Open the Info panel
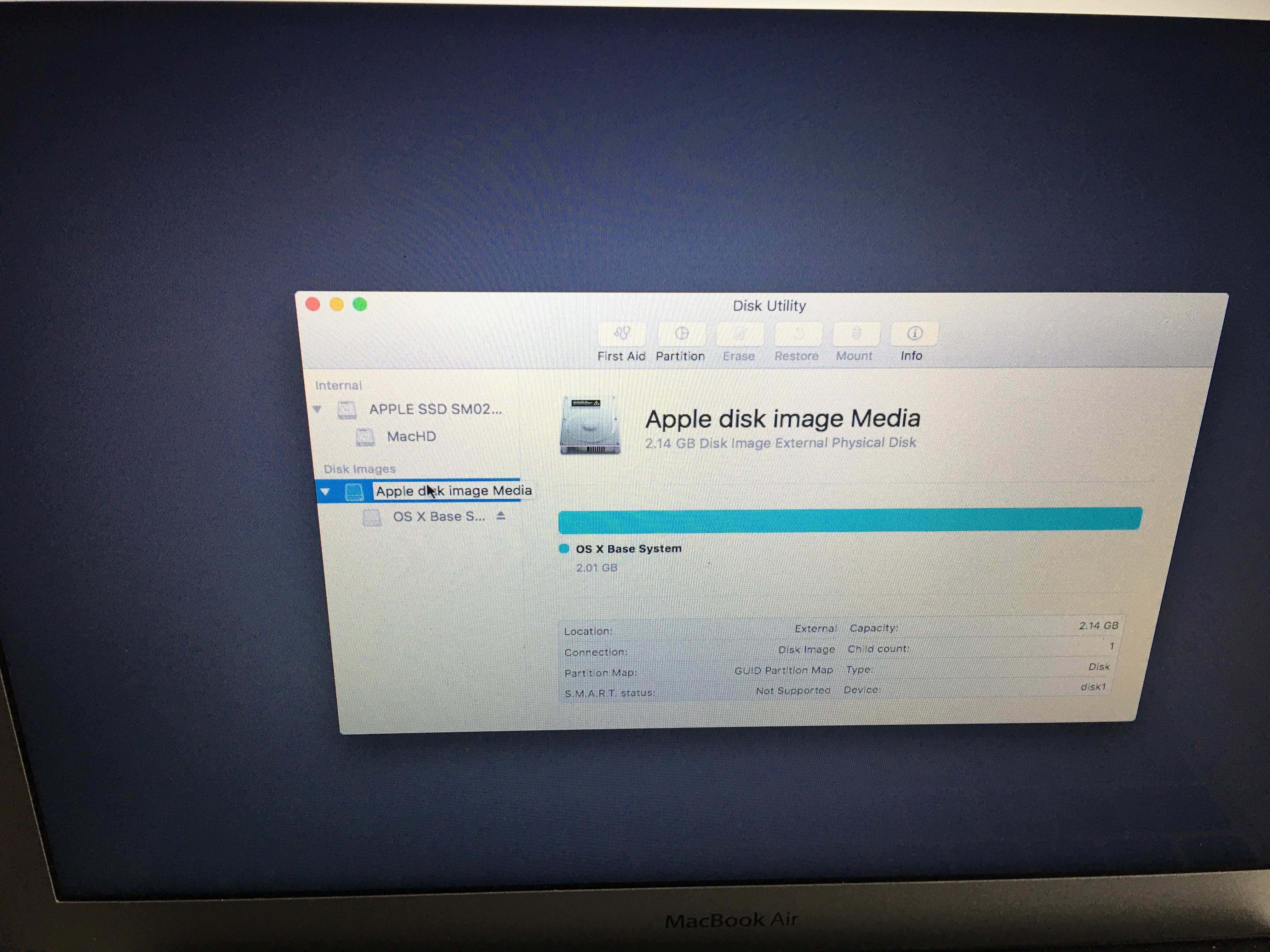The height and width of the screenshot is (952, 1270). pos(914,334)
